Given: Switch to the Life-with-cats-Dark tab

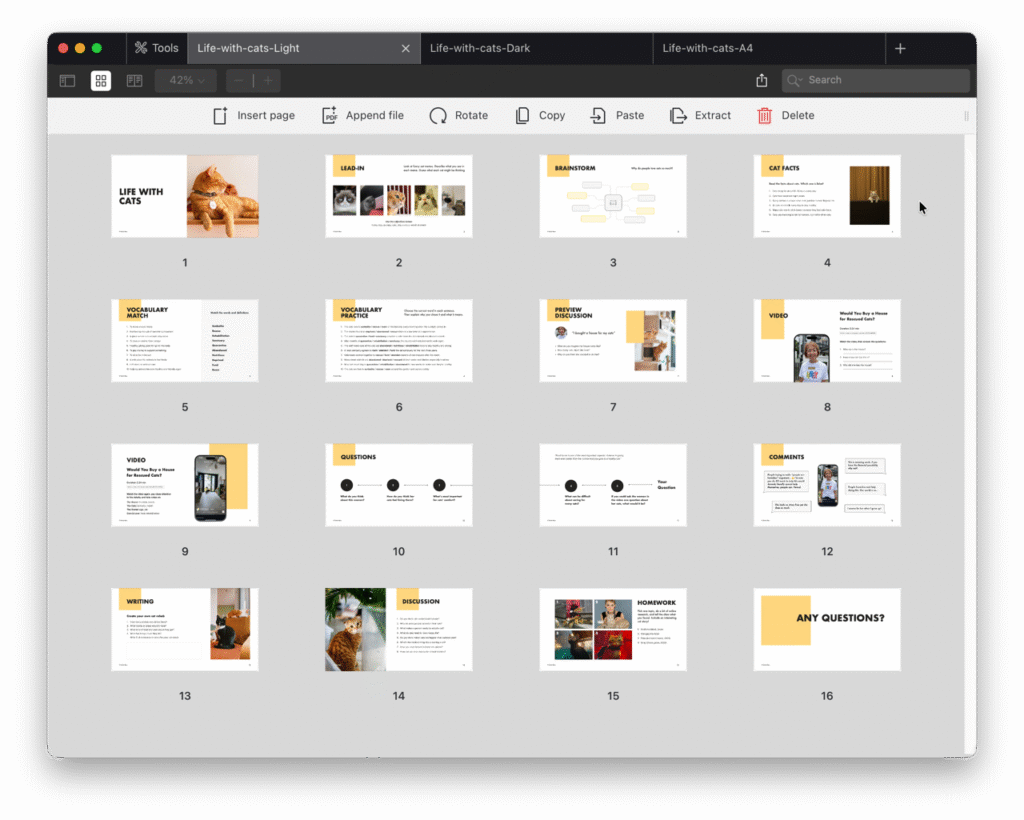Looking at the screenshot, I should (x=480, y=48).
